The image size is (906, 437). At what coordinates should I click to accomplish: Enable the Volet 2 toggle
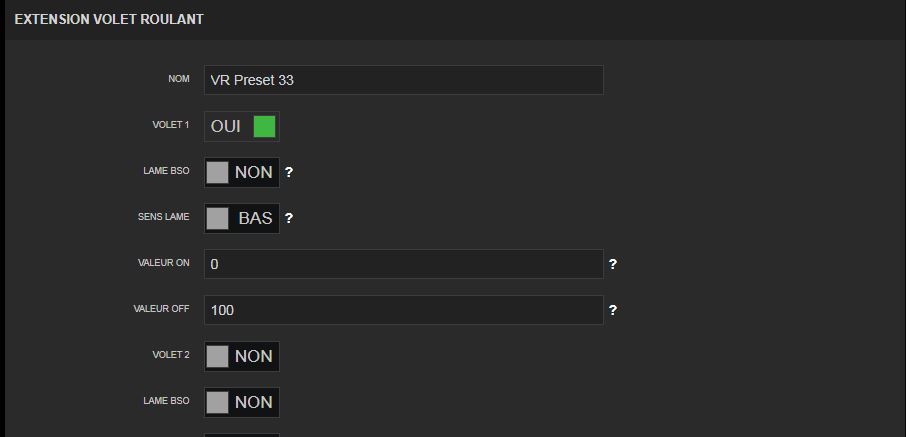pos(242,356)
